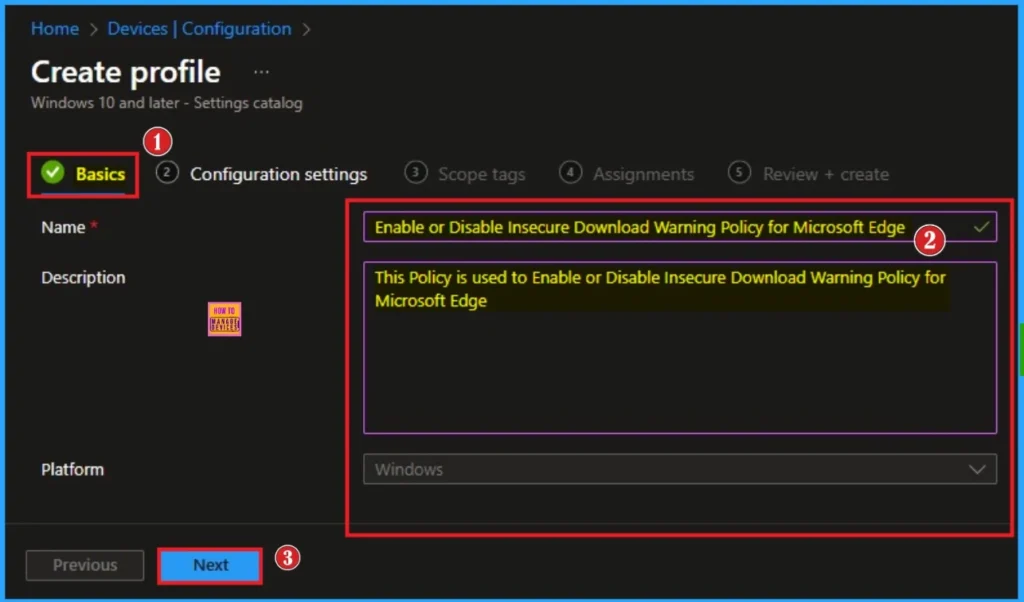Click the Platform dropdown chevron arrow

(x=977, y=469)
